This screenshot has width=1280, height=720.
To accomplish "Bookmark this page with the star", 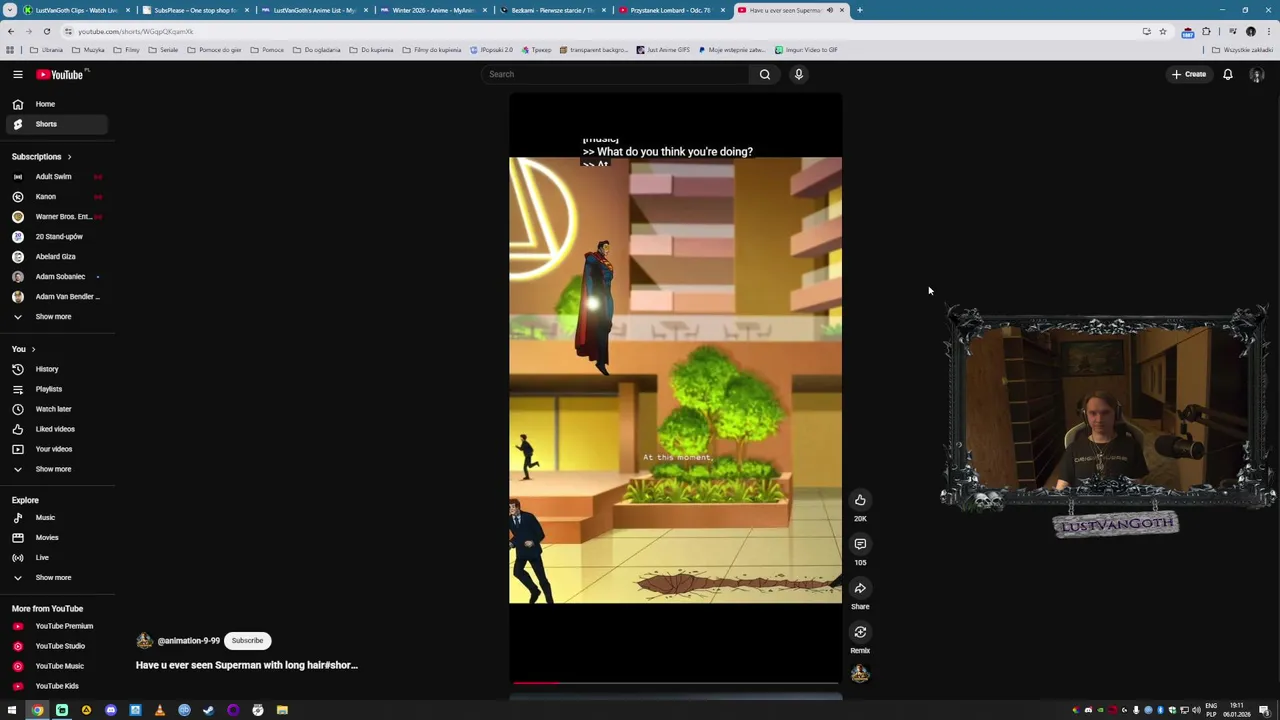I will coord(1162,31).
